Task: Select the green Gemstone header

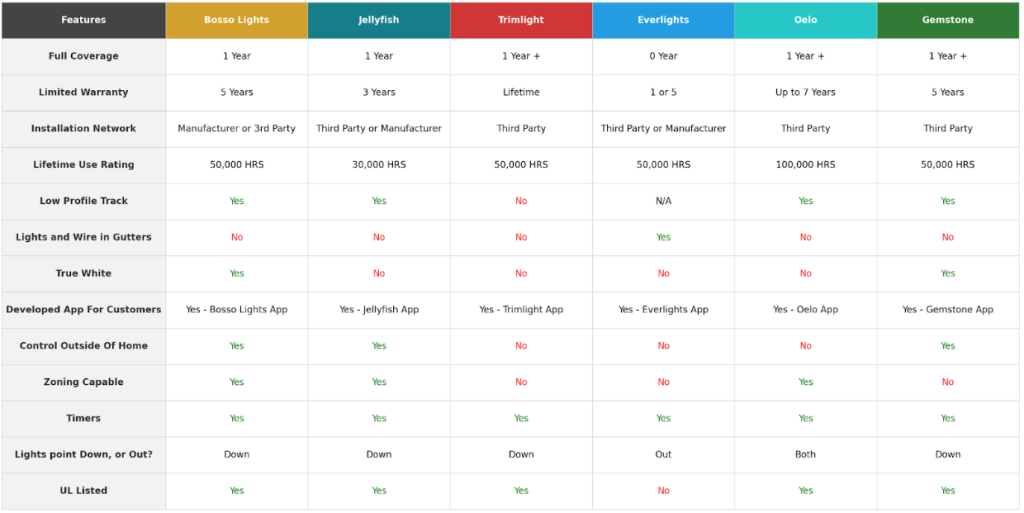Action: 948,20
